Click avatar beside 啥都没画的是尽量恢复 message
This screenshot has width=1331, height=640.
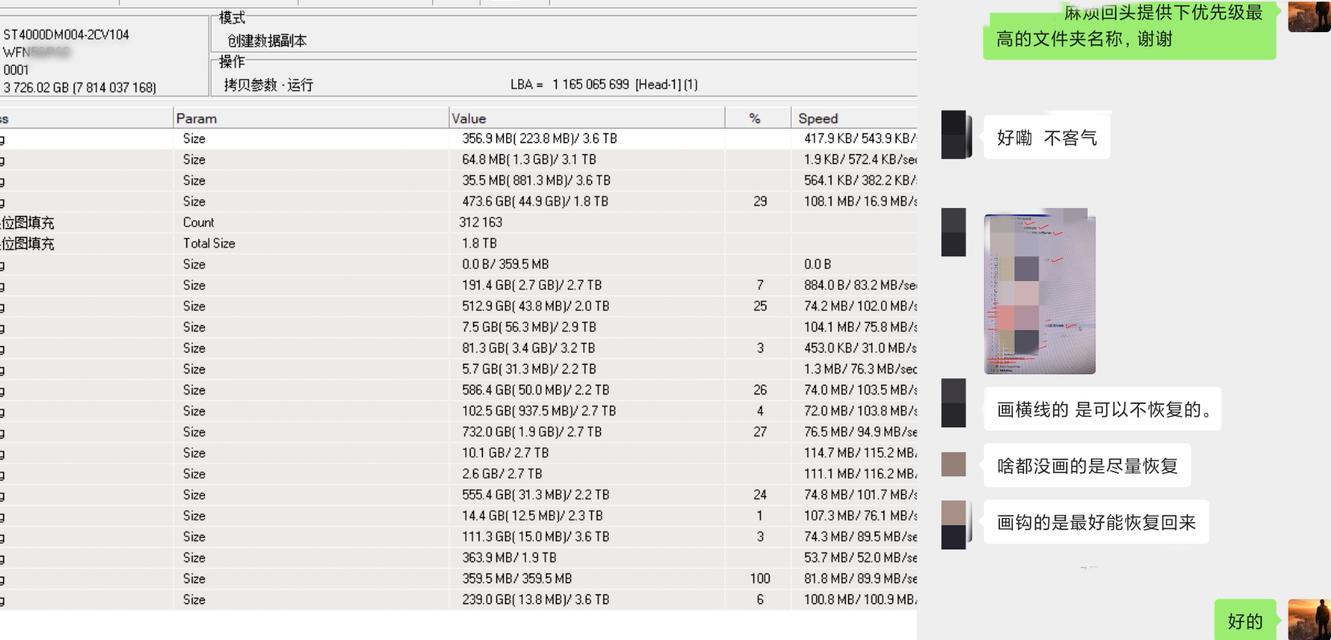pos(954,464)
